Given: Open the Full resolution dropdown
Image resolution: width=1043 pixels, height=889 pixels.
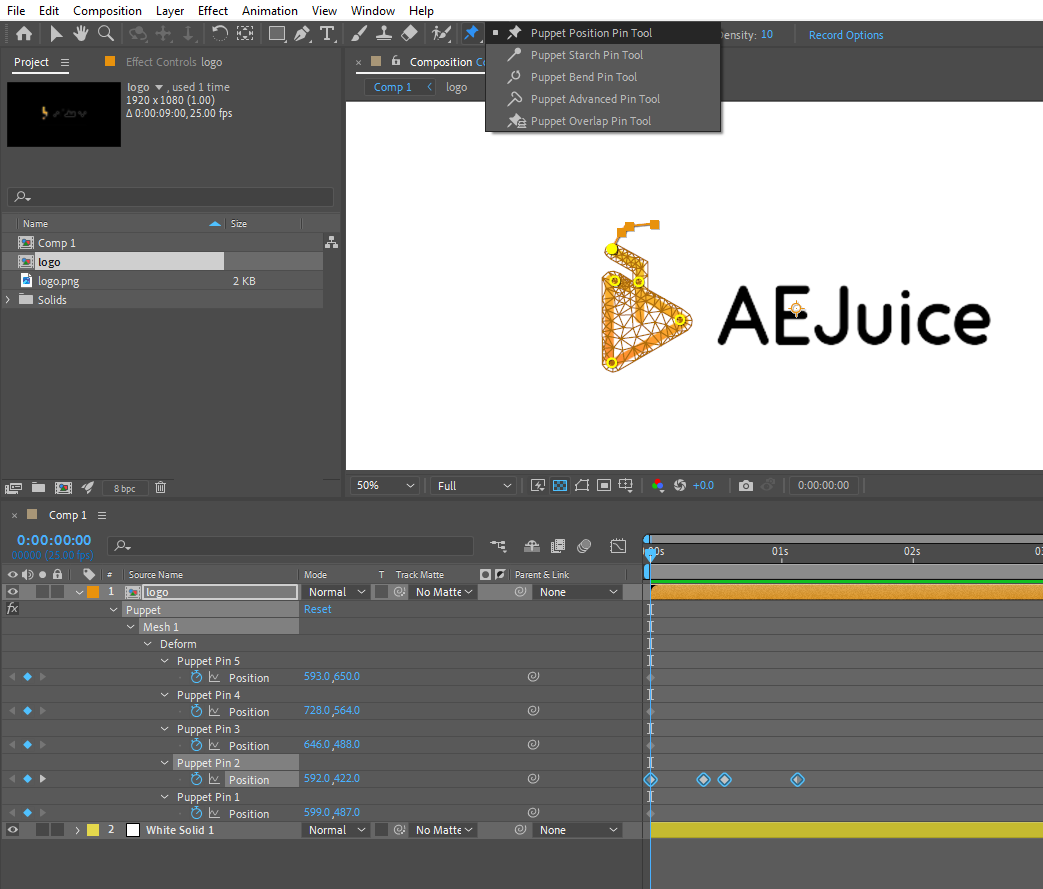Looking at the screenshot, I should click(x=474, y=486).
